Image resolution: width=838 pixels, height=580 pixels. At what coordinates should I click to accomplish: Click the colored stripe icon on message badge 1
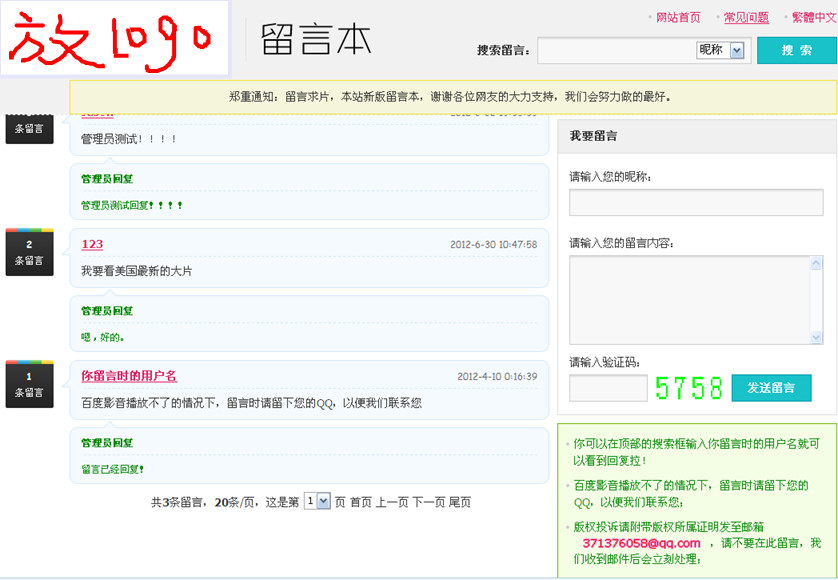pos(30,360)
